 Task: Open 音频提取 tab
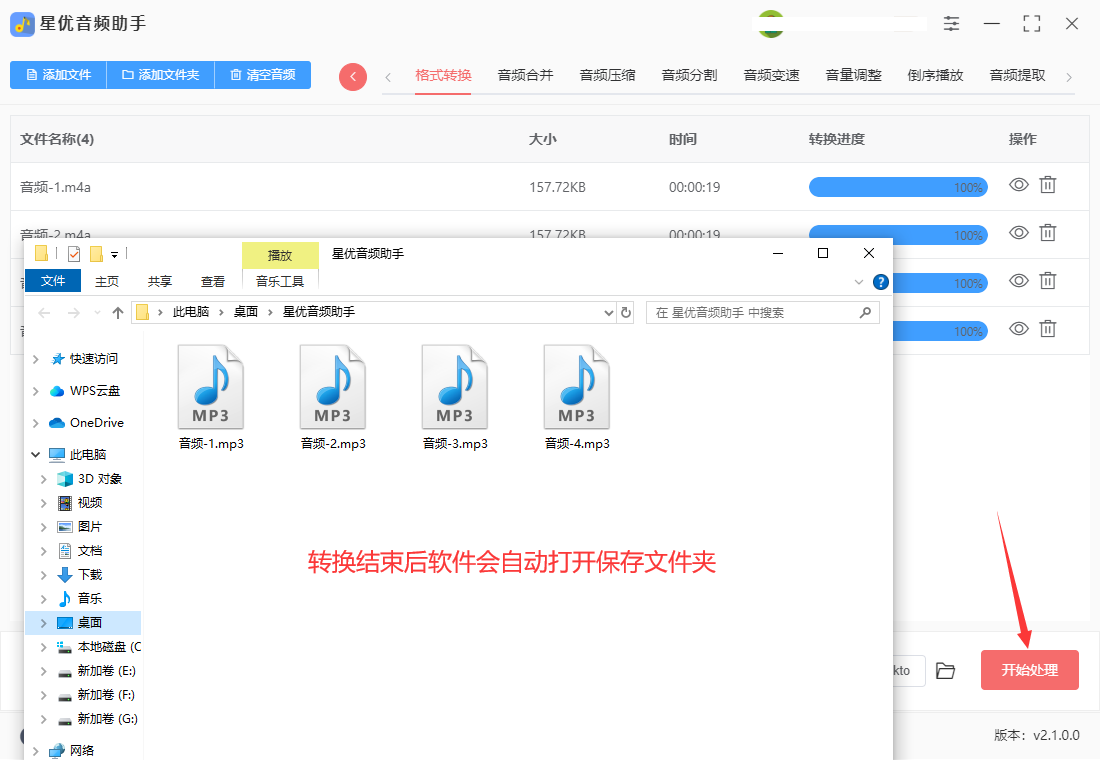1017,75
